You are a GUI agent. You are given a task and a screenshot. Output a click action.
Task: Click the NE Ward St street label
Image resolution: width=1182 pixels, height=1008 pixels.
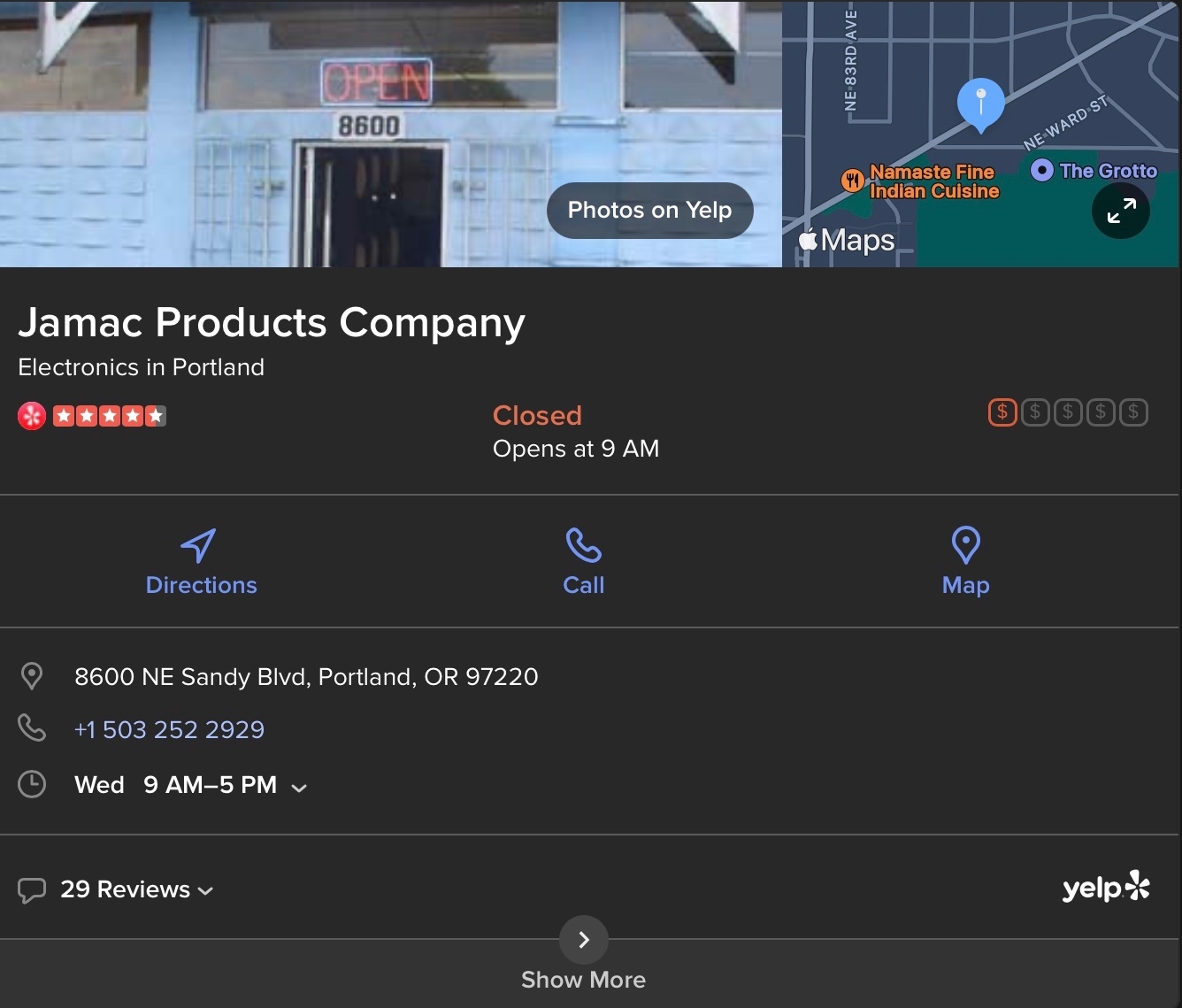(x=1065, y=123)
